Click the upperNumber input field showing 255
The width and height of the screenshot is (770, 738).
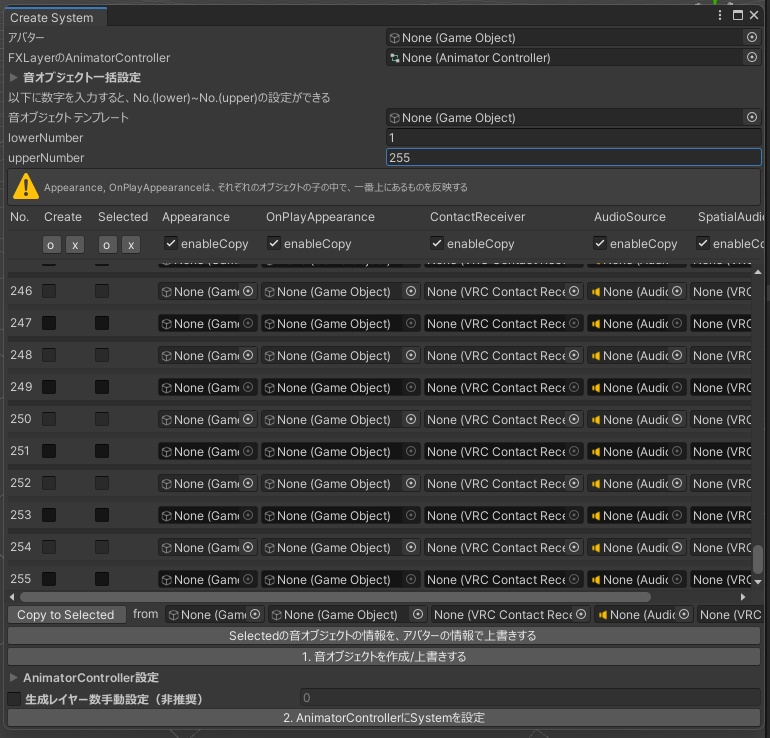pos(573,158)
